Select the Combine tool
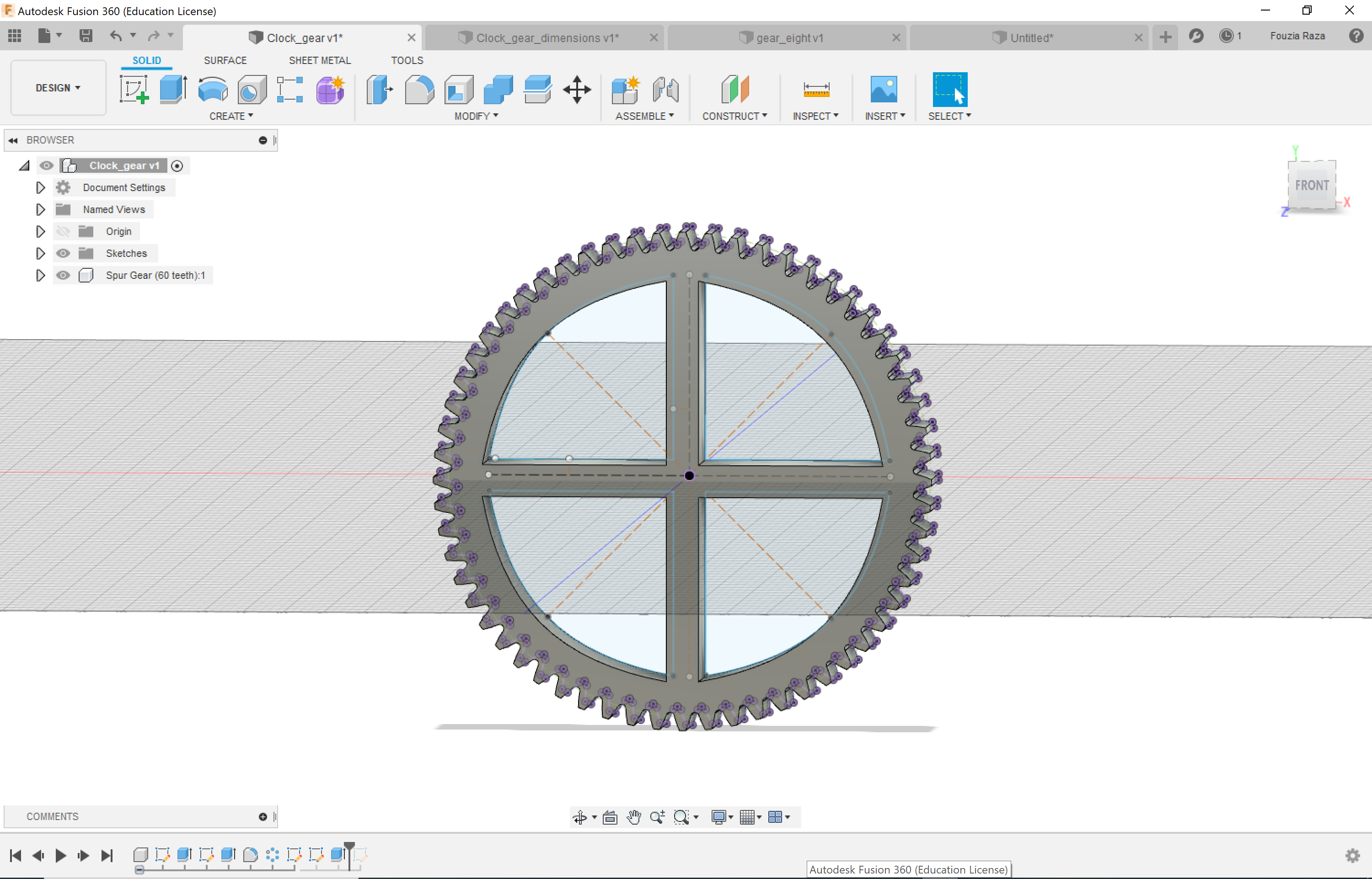The image size is (1372, 879). pyautogui.click(x=498, y=90)
